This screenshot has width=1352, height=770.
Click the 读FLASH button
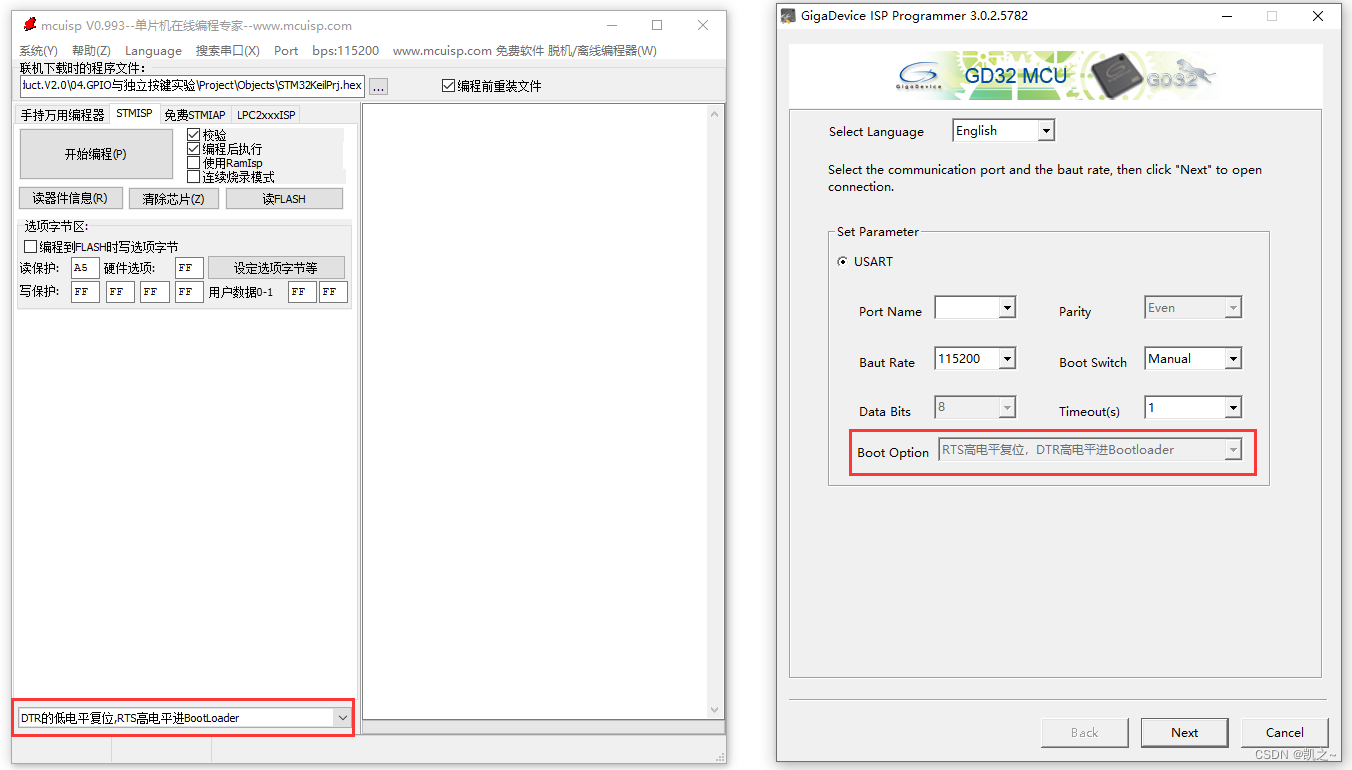284,198
